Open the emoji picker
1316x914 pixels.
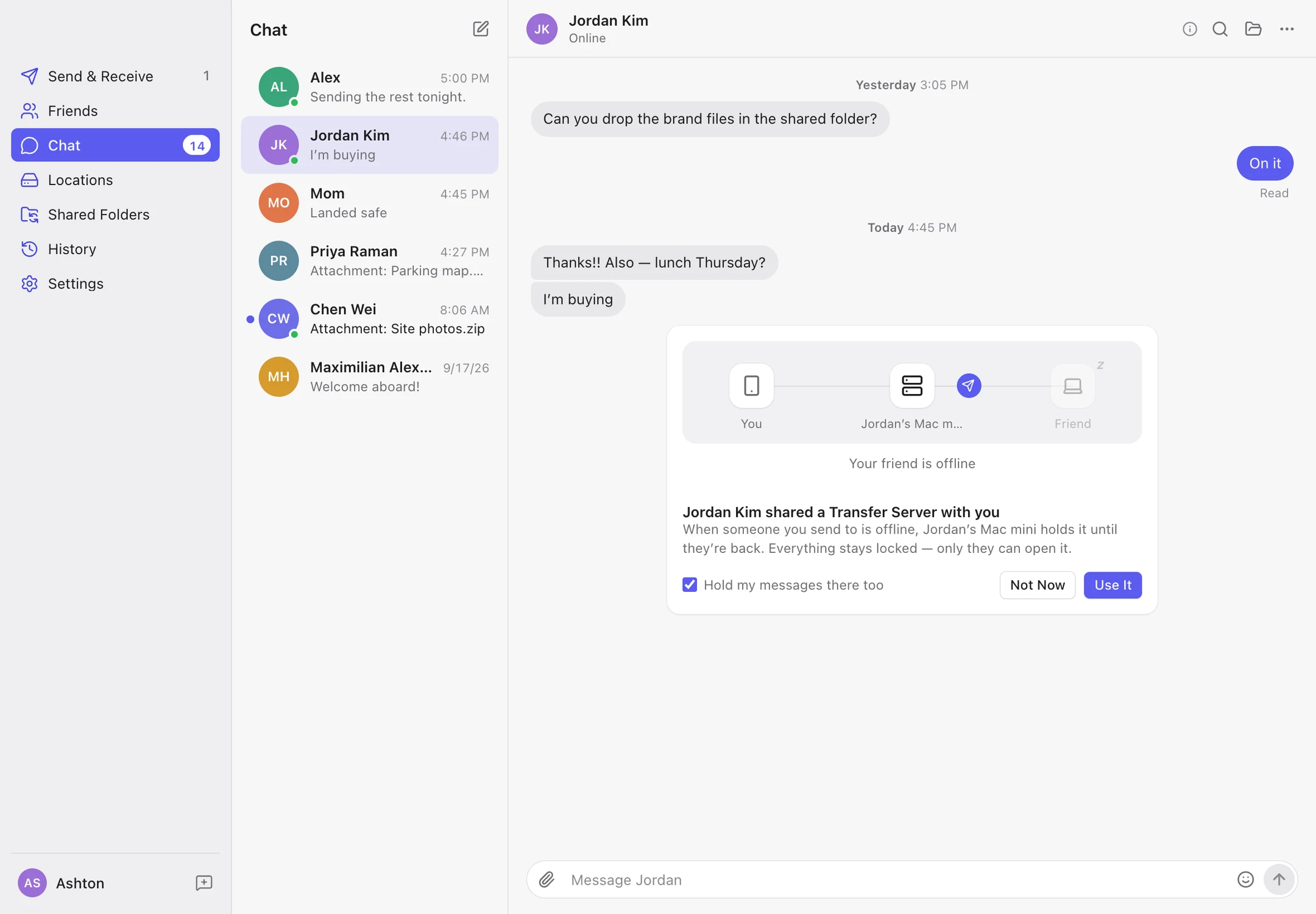1245,879
